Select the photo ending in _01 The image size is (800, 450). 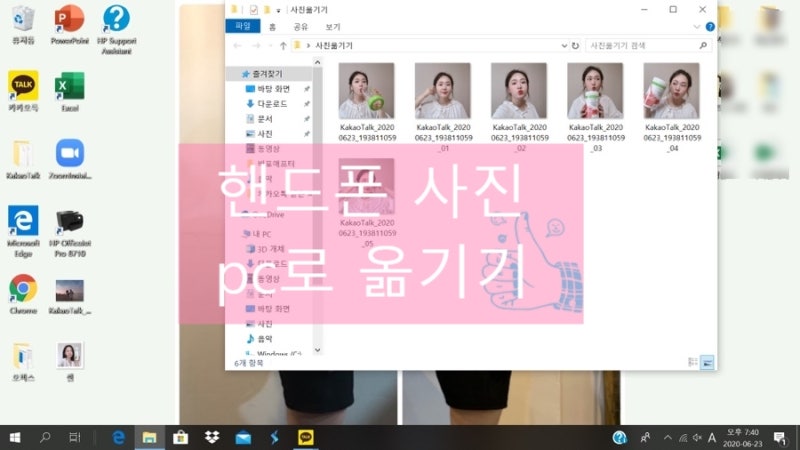point(442,91)
